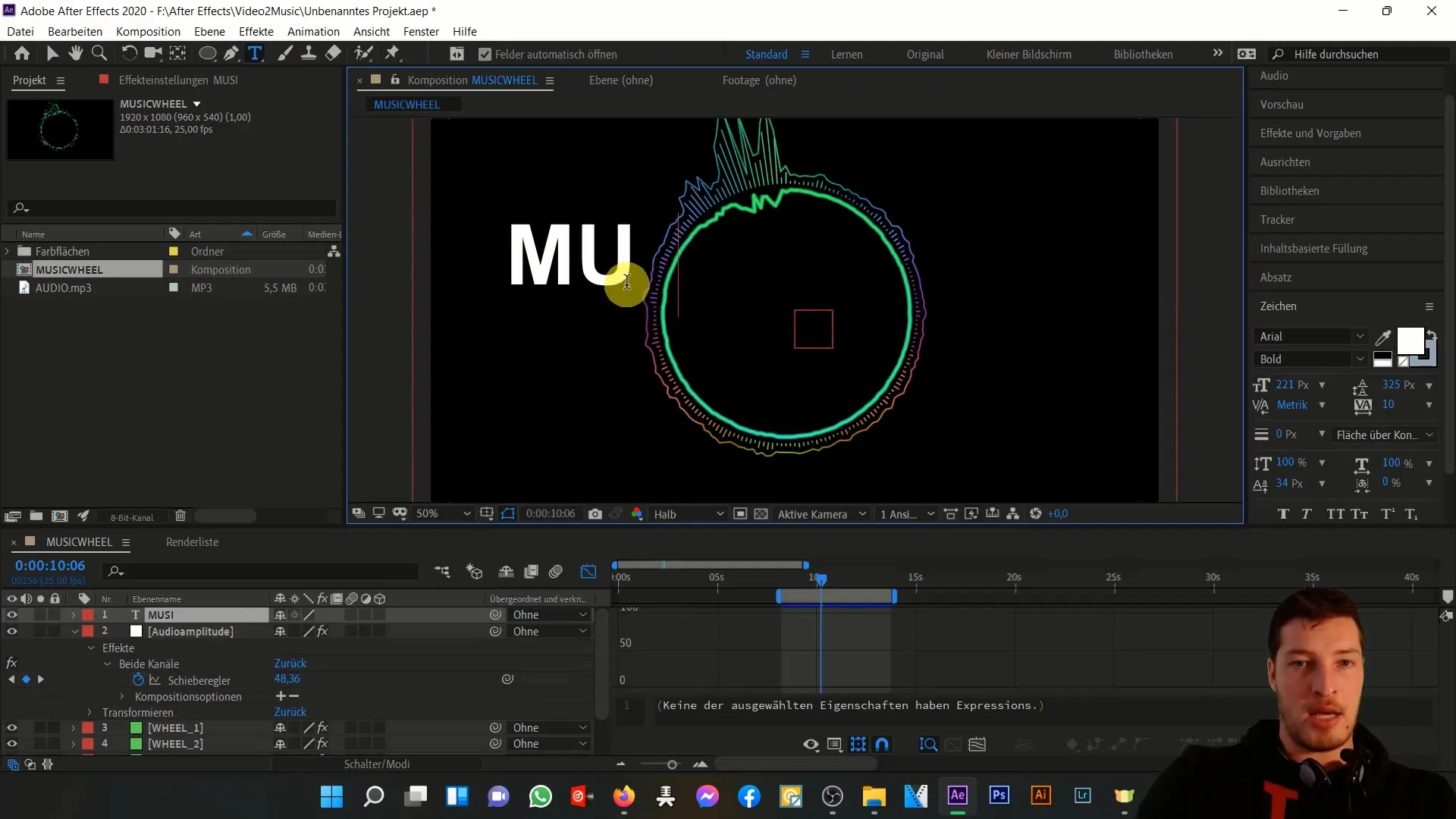The image size is (1456, 819).
Task: Toggle Schieberegler stopwatch keyframing
Action: pos(138,680)
